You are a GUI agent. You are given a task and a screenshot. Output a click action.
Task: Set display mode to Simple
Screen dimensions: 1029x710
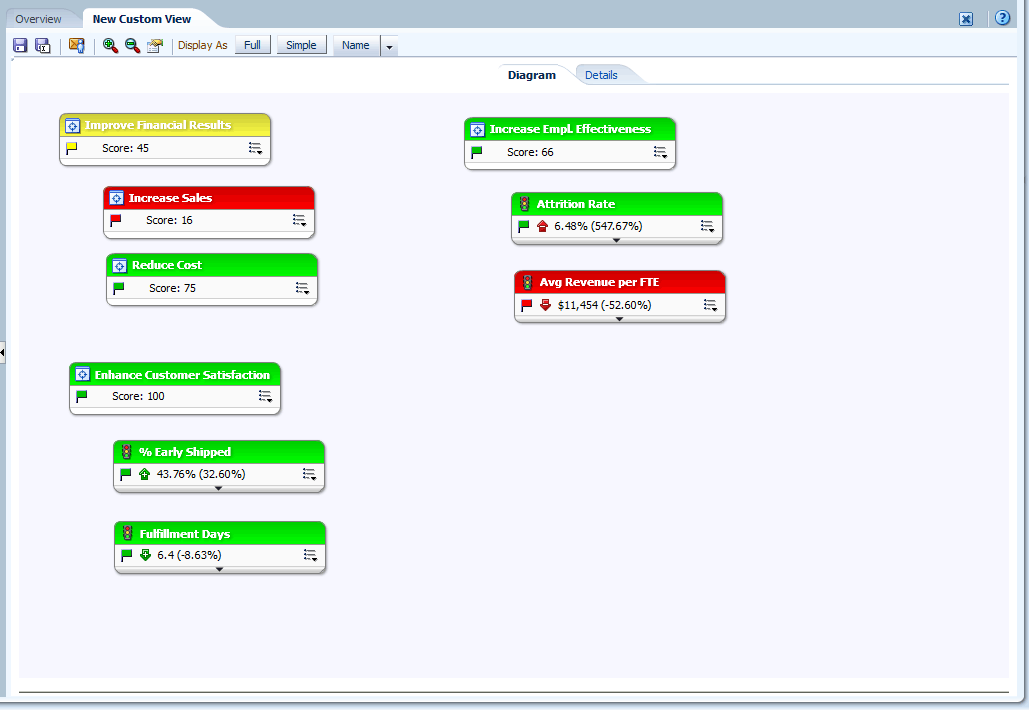pyautogui.click(x=301, y=45)
